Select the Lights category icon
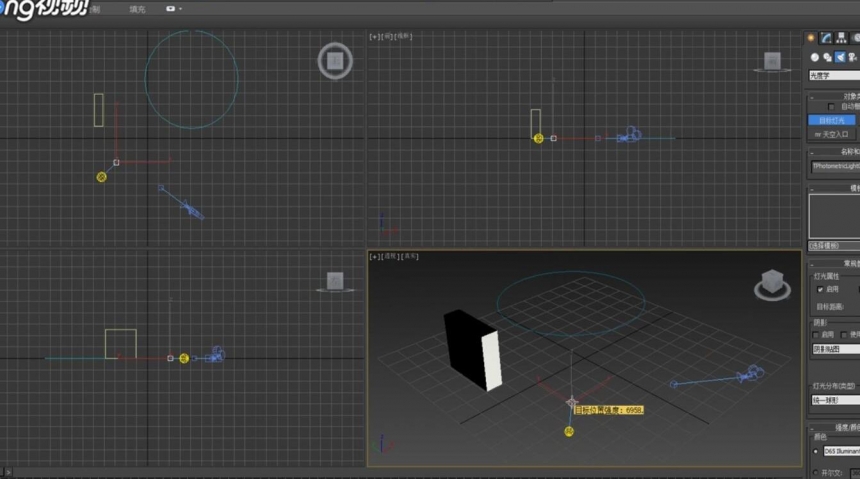Screen dimensions: 860x479 (840, 57)
